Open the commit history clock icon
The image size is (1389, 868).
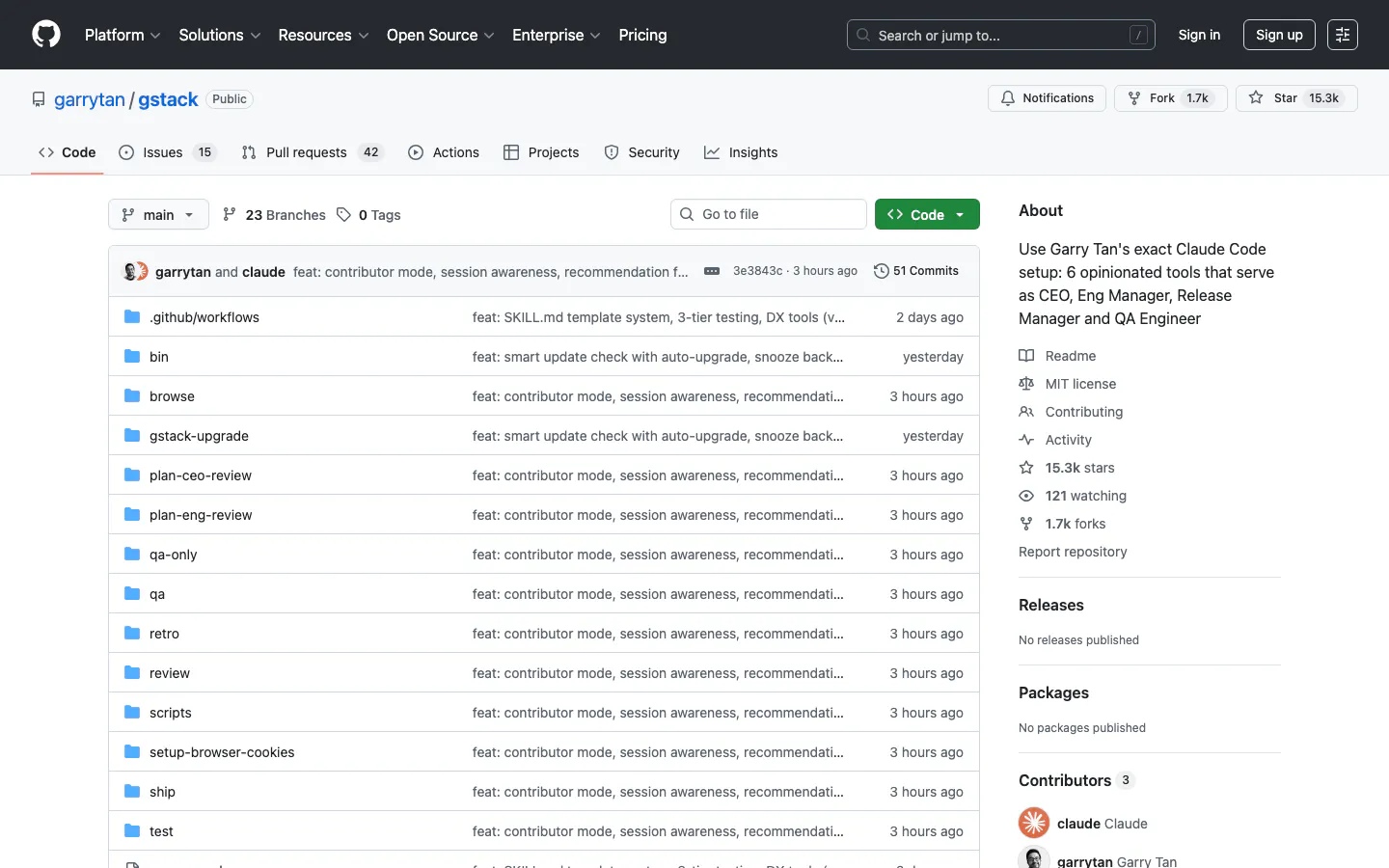pyautogui.click(x=881, y=271)
